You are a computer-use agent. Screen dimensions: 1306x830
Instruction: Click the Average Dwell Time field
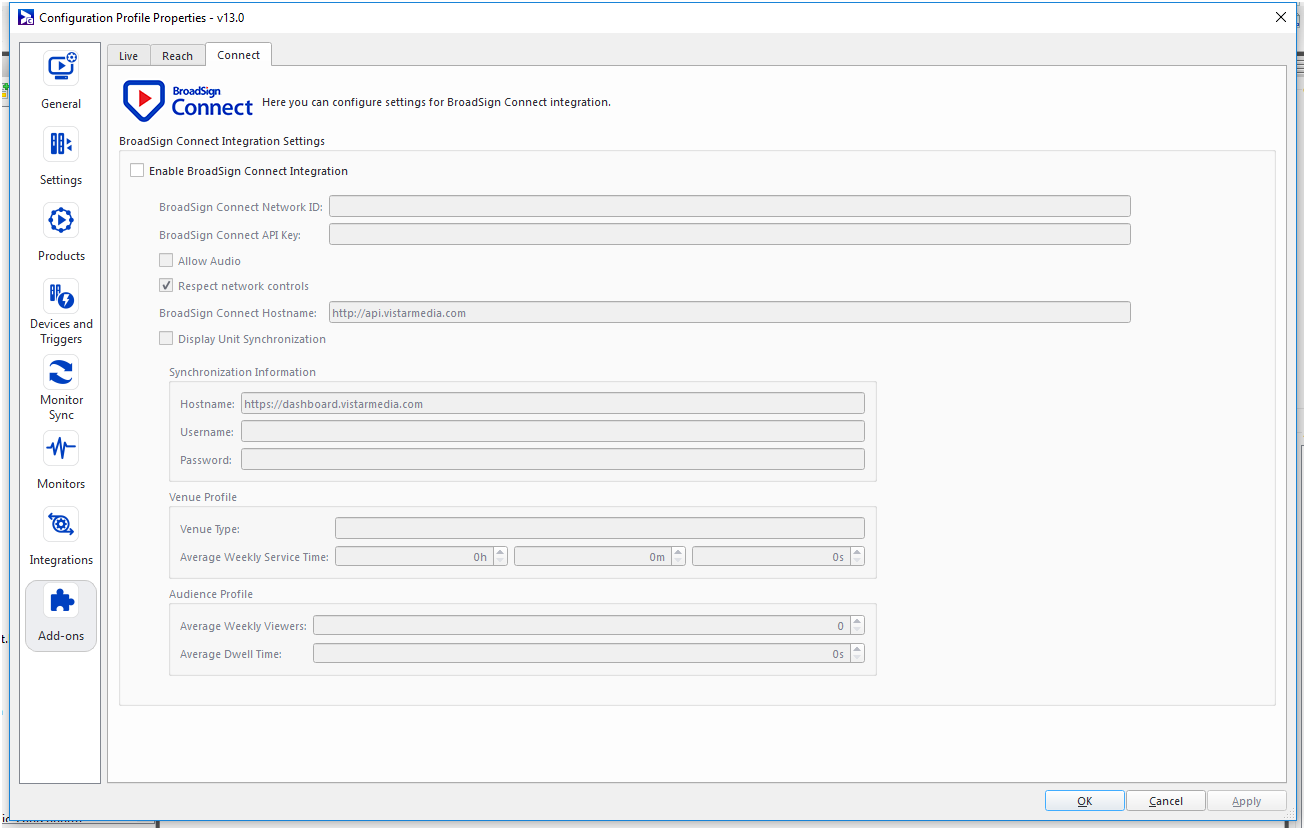[x=581, y=654]
